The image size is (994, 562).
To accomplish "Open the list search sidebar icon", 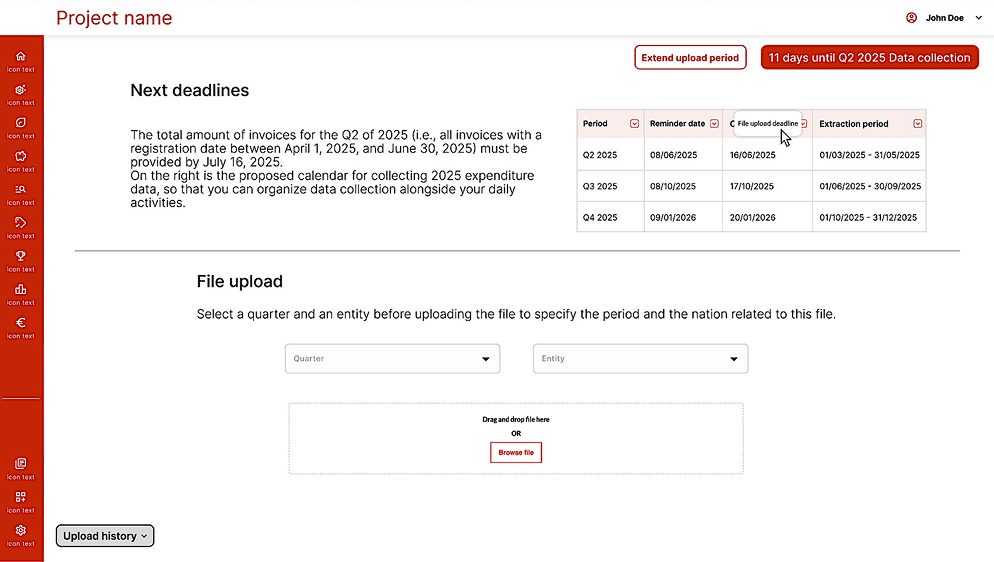I will click(x=21, y=189).
